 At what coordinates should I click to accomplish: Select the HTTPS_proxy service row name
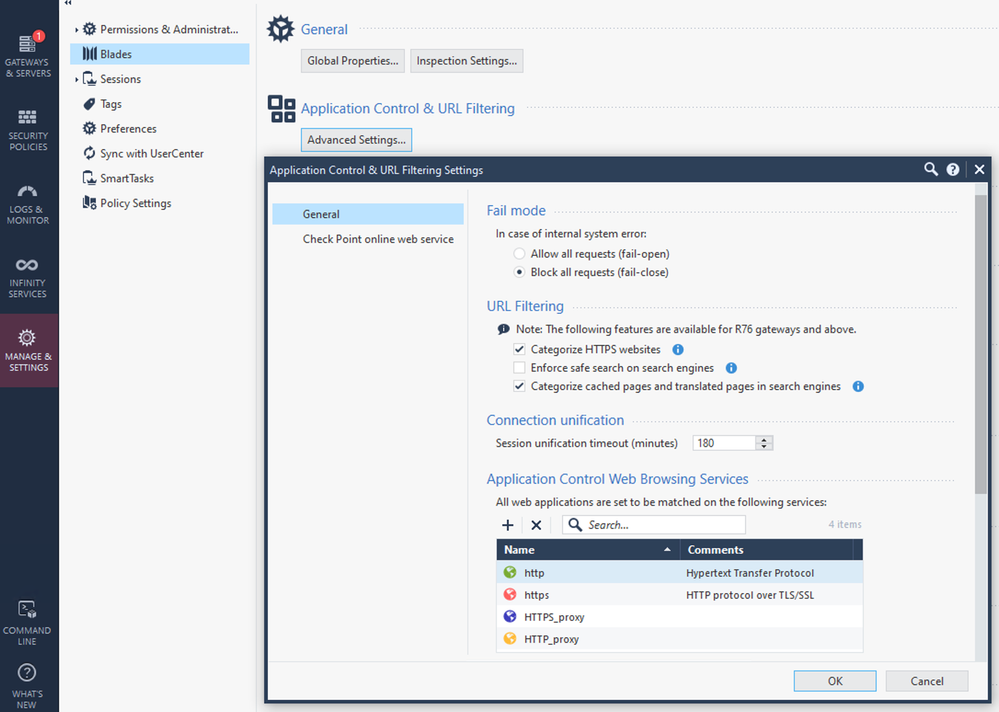(x=554, y=617)
